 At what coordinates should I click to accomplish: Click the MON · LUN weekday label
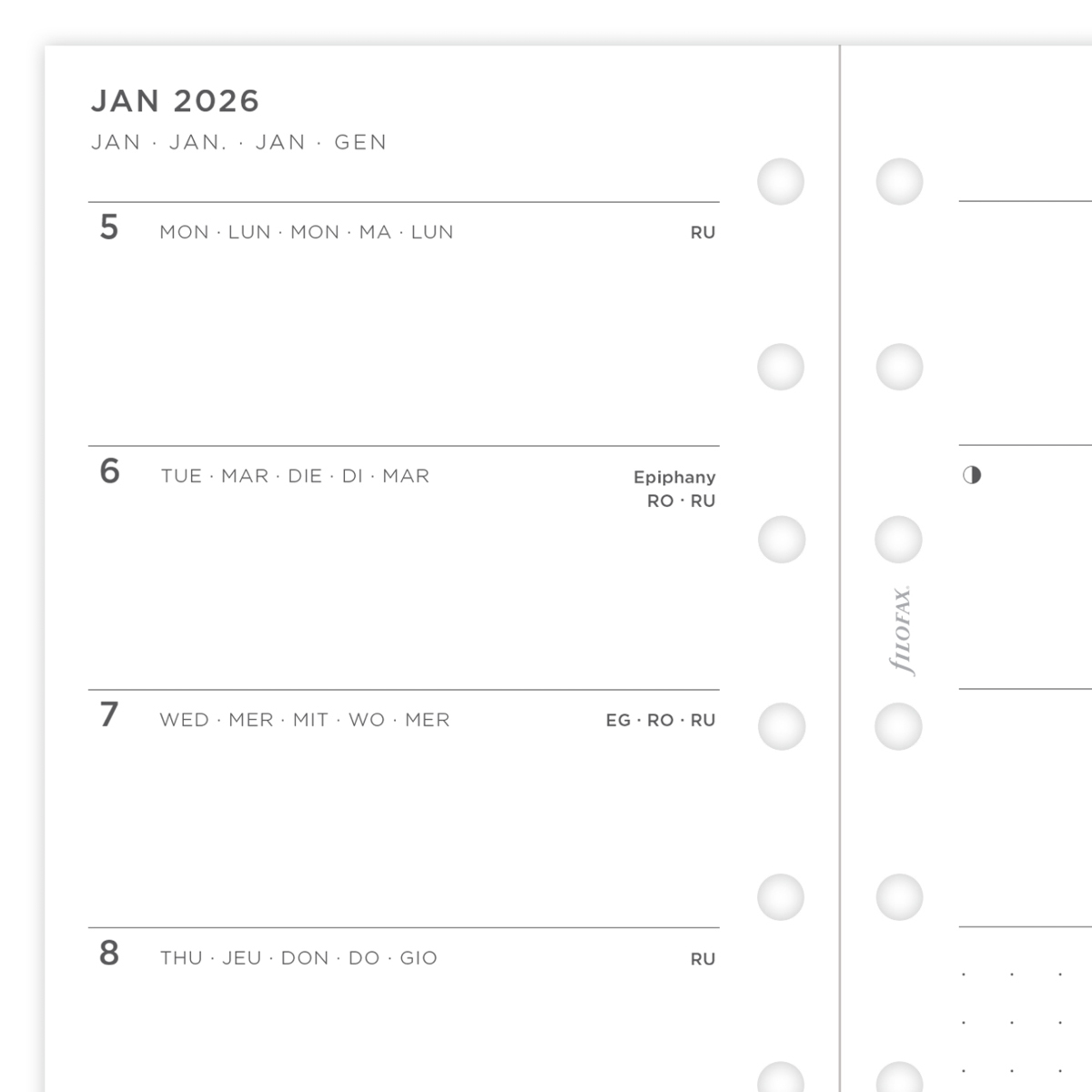coord(306,232)
